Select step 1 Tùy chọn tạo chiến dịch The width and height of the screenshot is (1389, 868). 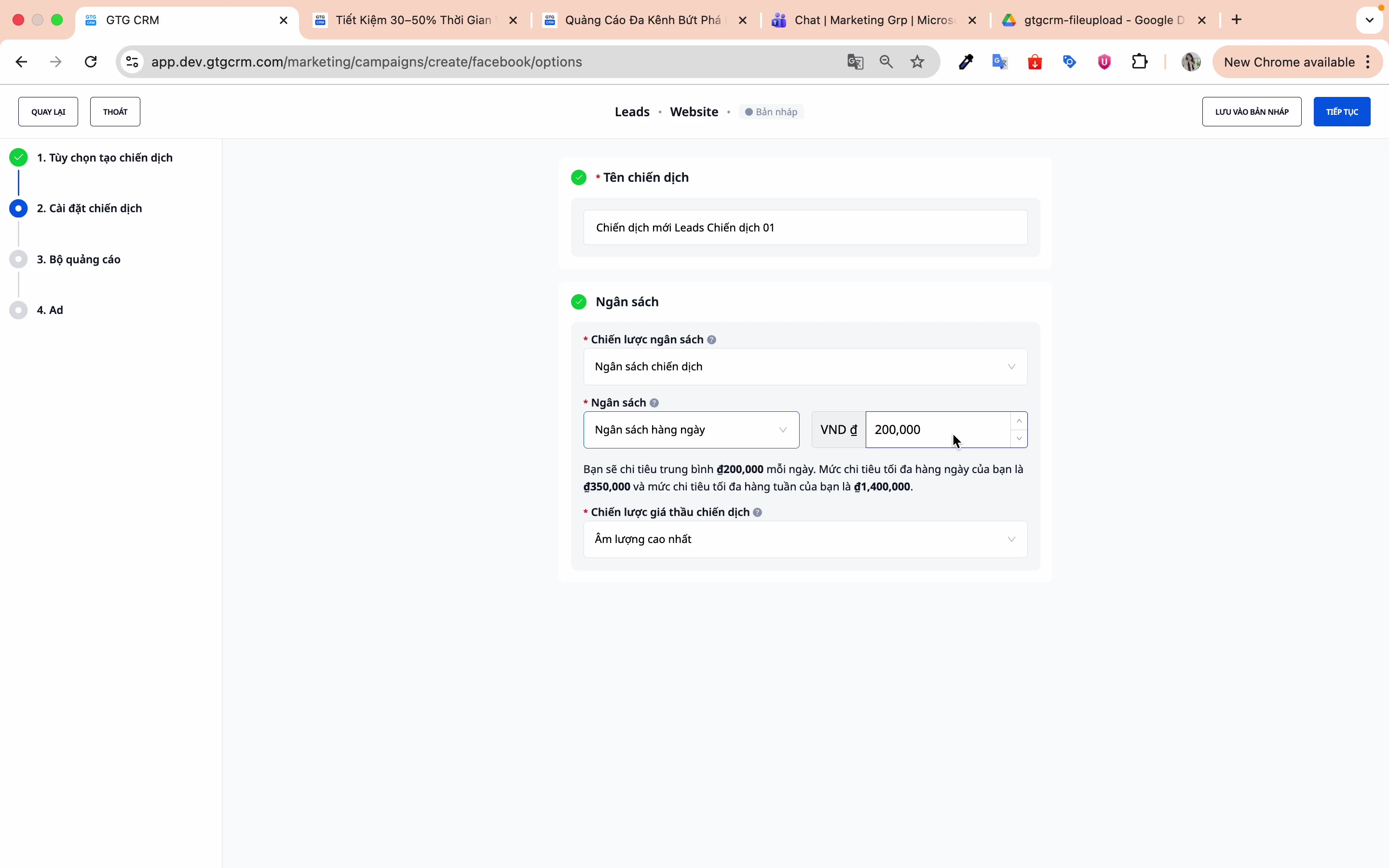coord(105,158)
